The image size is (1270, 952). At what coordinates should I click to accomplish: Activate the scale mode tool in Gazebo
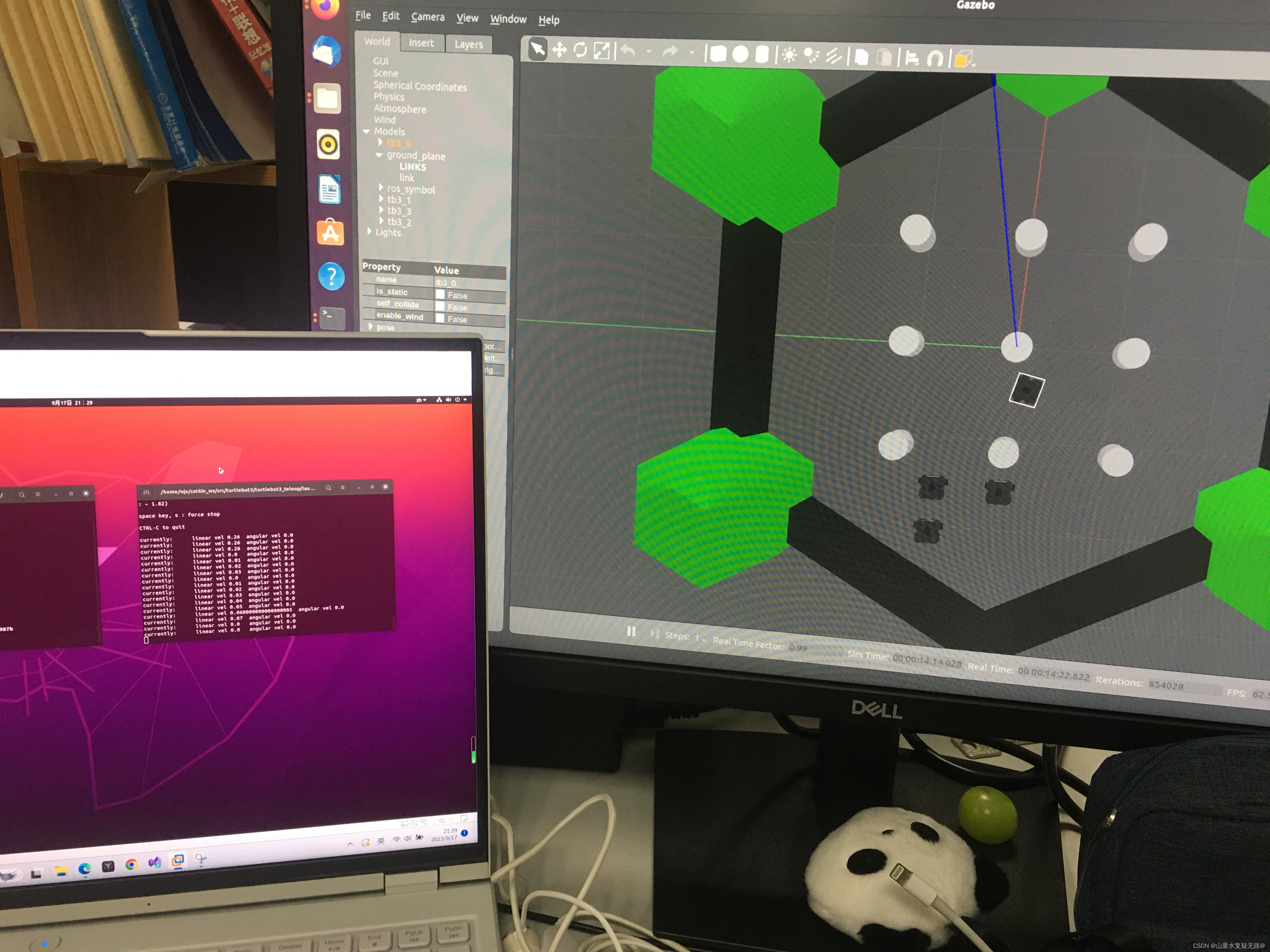602,51
